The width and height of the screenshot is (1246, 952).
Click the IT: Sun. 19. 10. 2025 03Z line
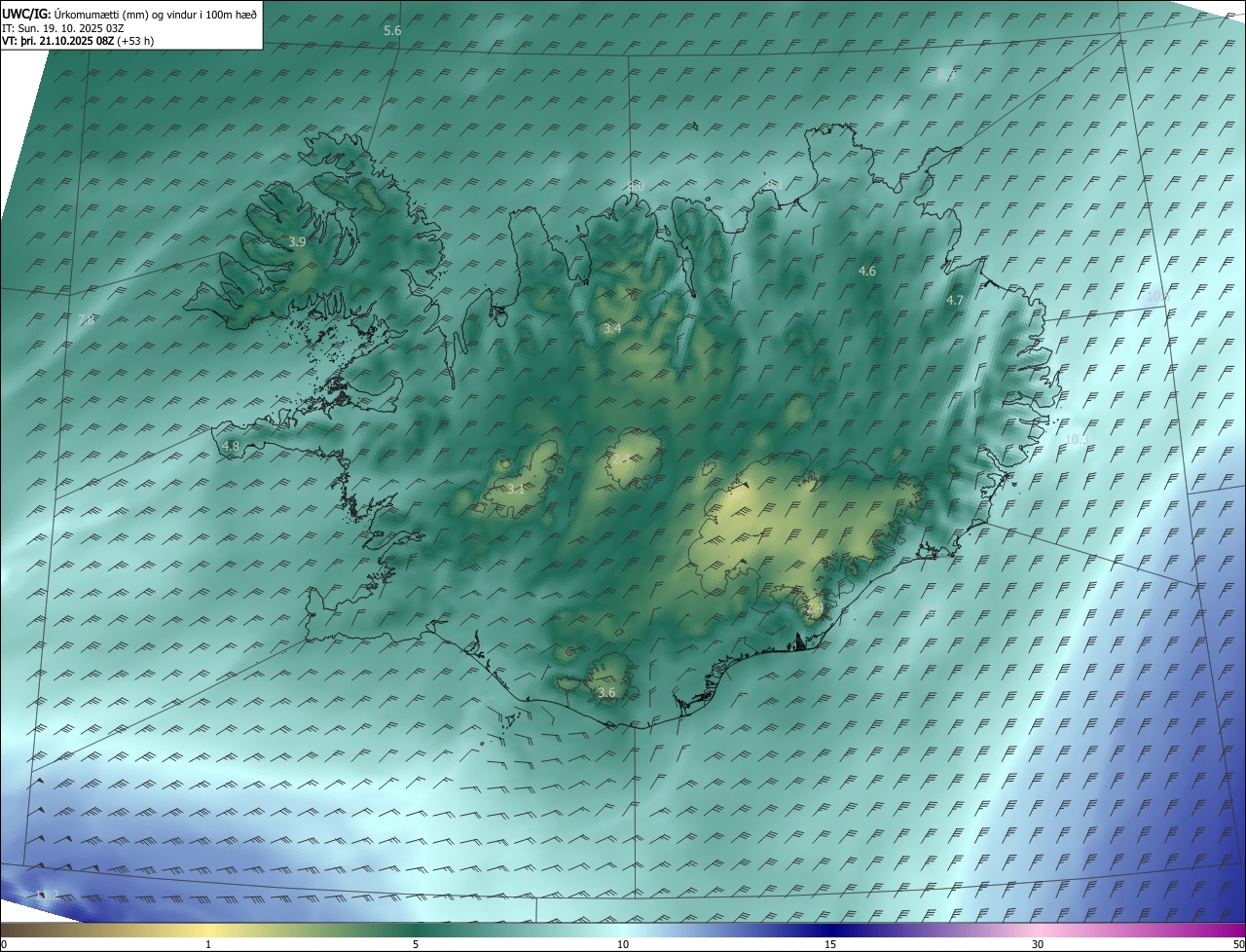(63, 28)
